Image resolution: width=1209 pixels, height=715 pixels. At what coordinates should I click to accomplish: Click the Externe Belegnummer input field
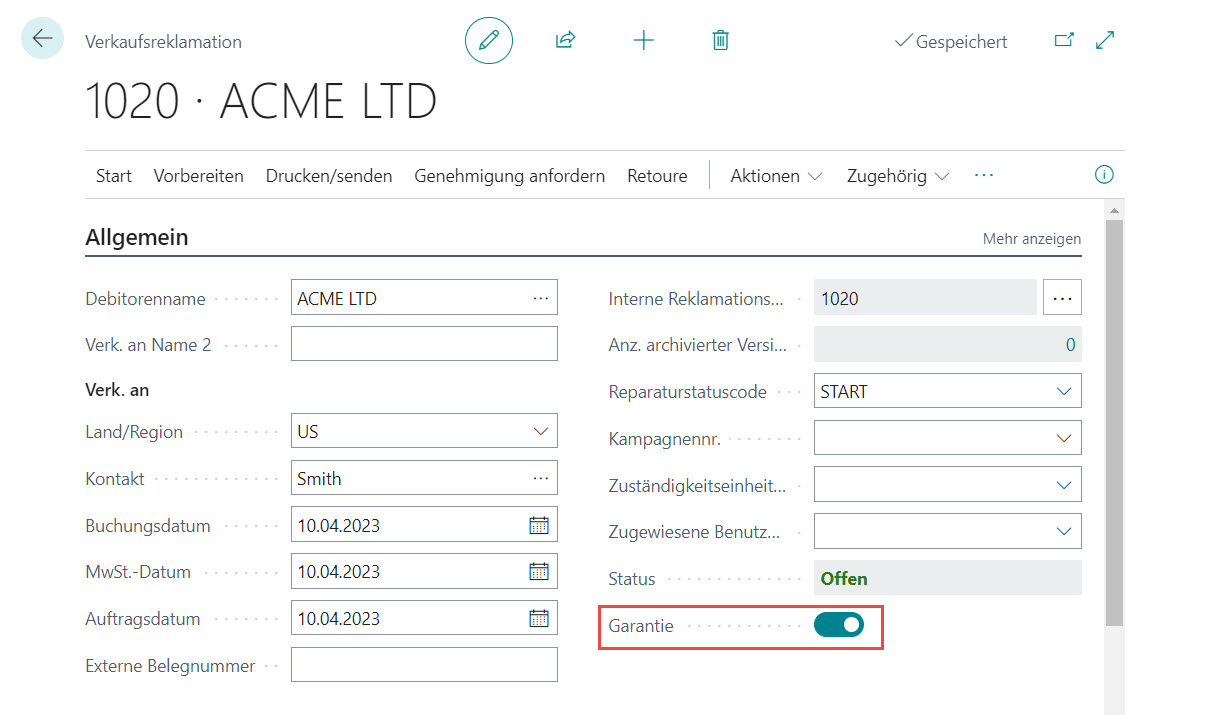click(x=424, y=665)
